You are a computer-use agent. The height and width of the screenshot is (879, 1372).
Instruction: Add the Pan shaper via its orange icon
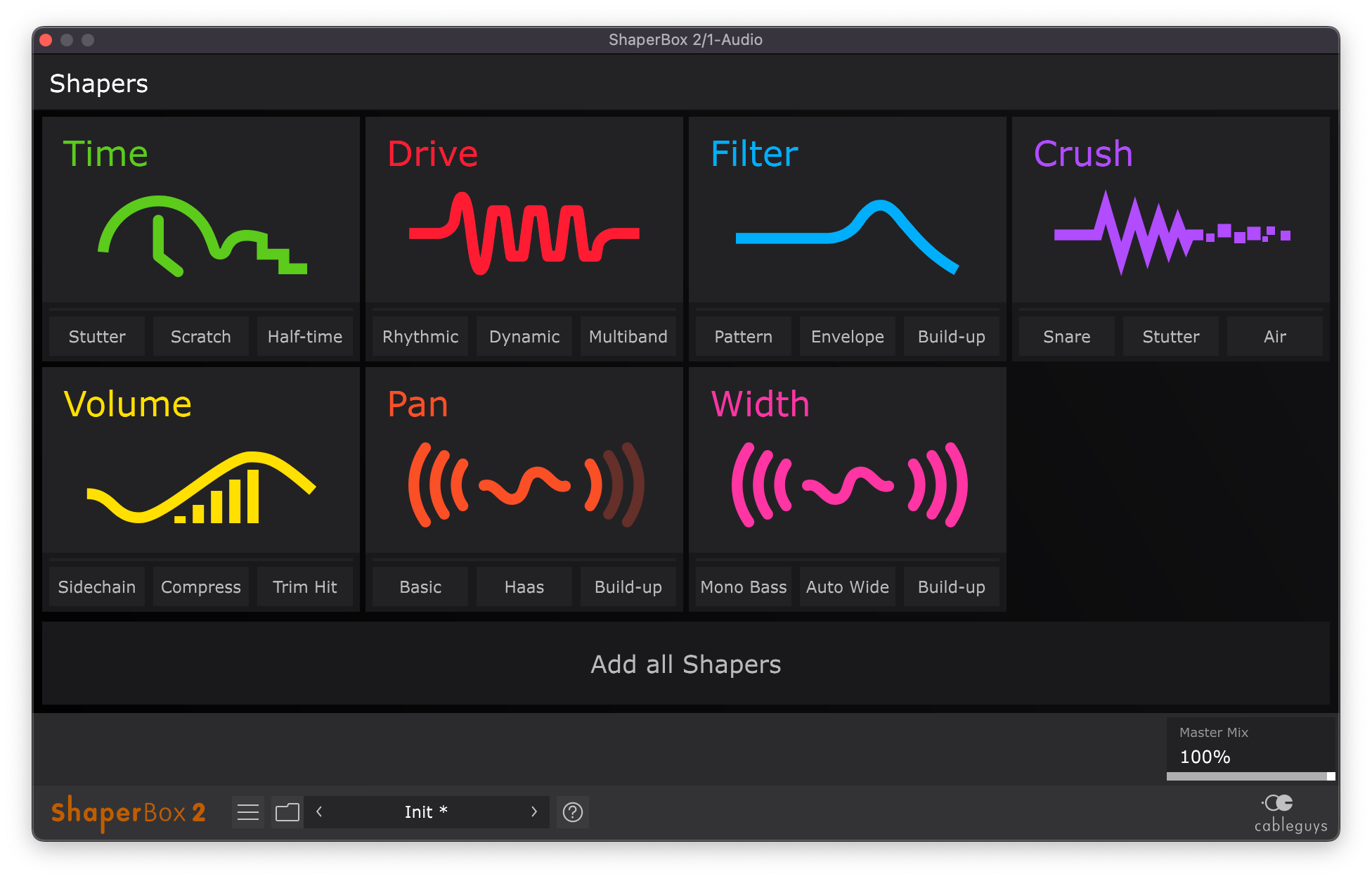(526, 485)
